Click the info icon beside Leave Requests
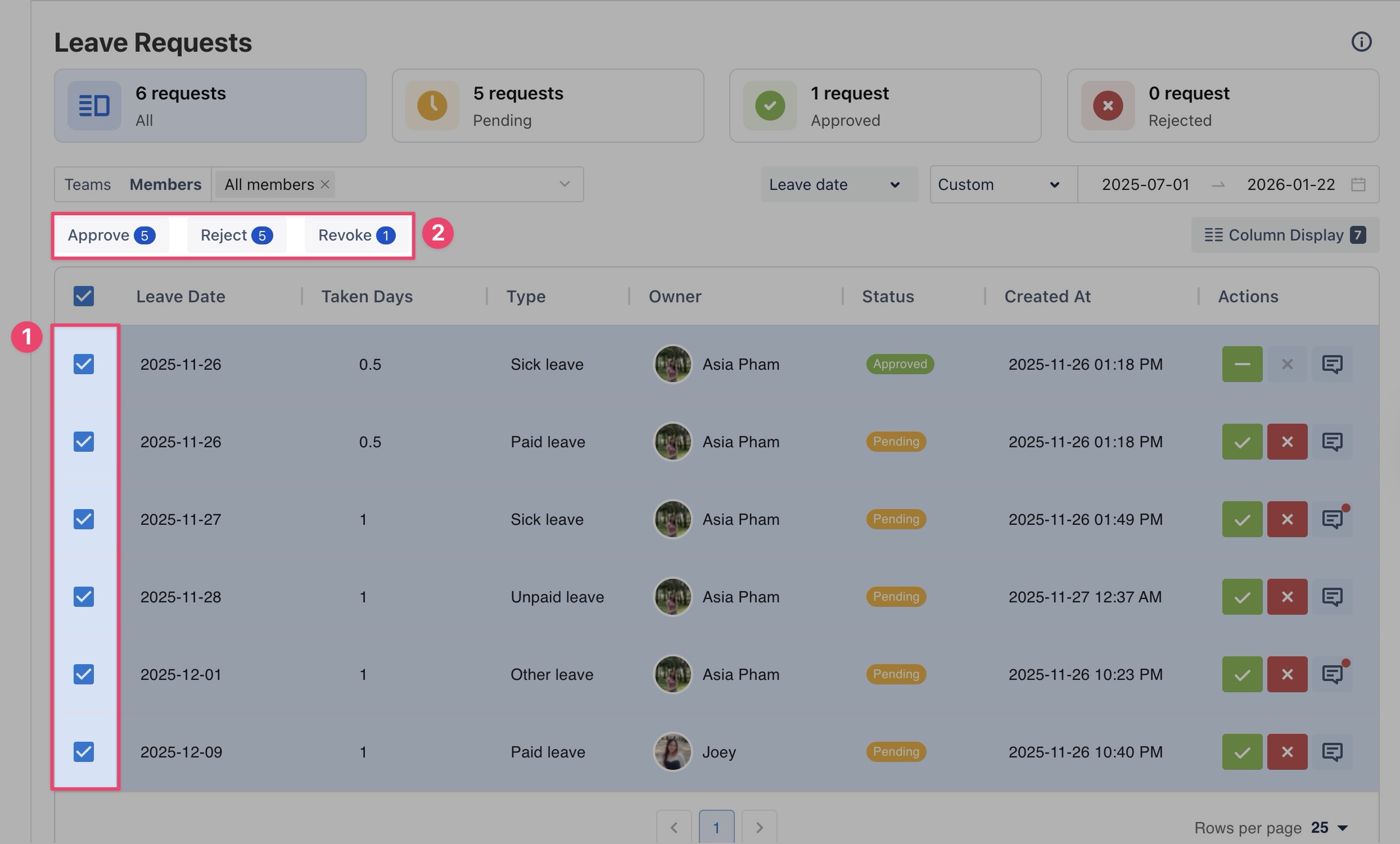The width and height of the screenshot is (1400, 844). click(1361, 42)
